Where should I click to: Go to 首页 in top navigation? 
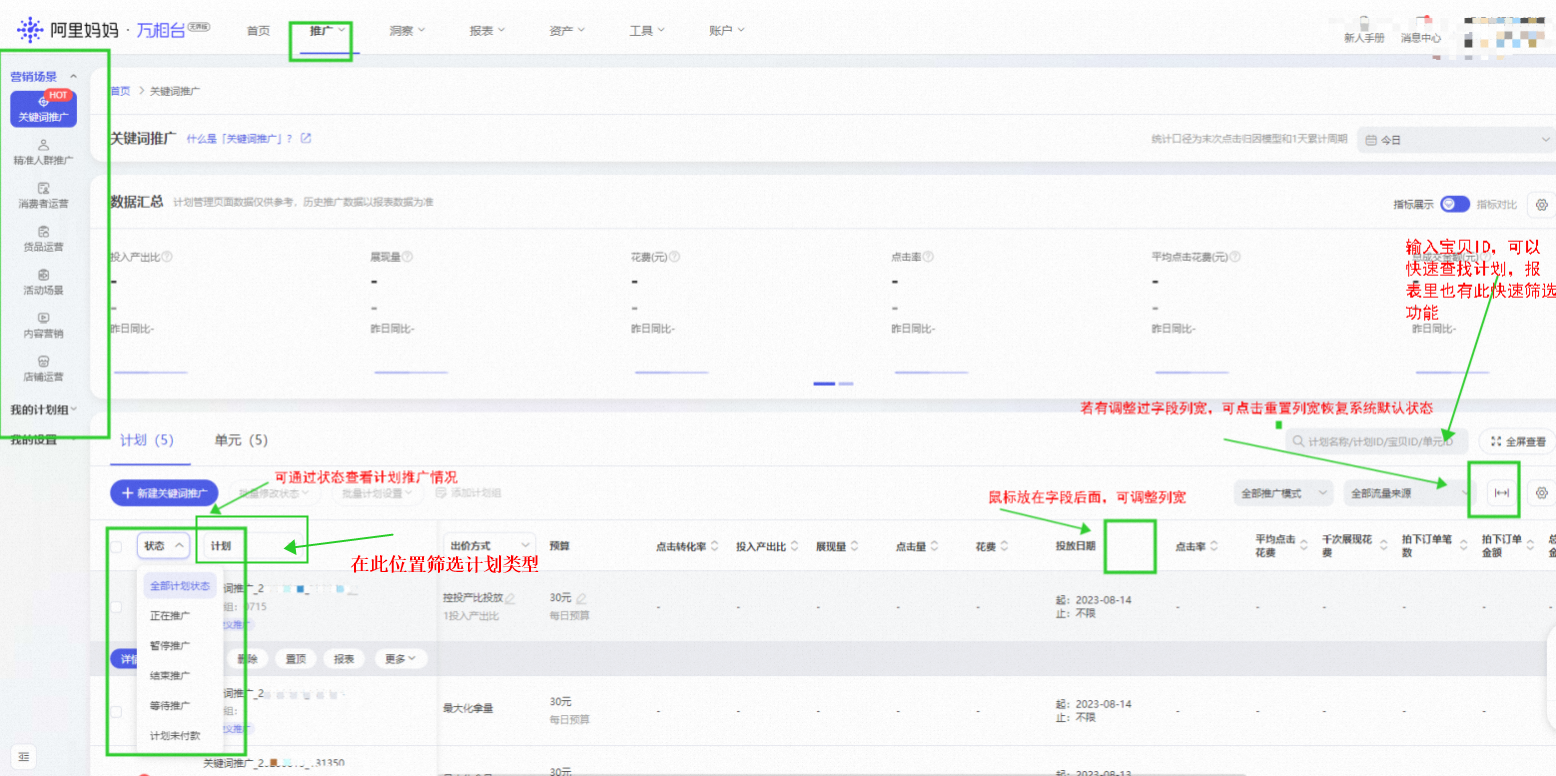pyautogui.click(x=258, y=31)
